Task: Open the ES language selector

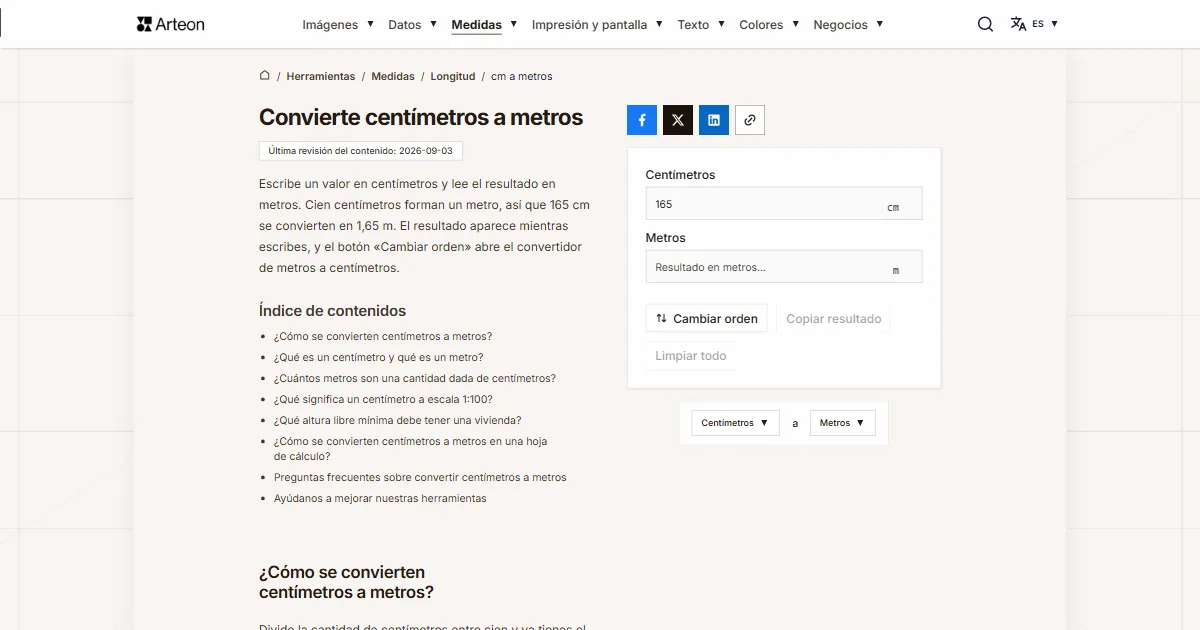Action: (x=1034, y=24)
